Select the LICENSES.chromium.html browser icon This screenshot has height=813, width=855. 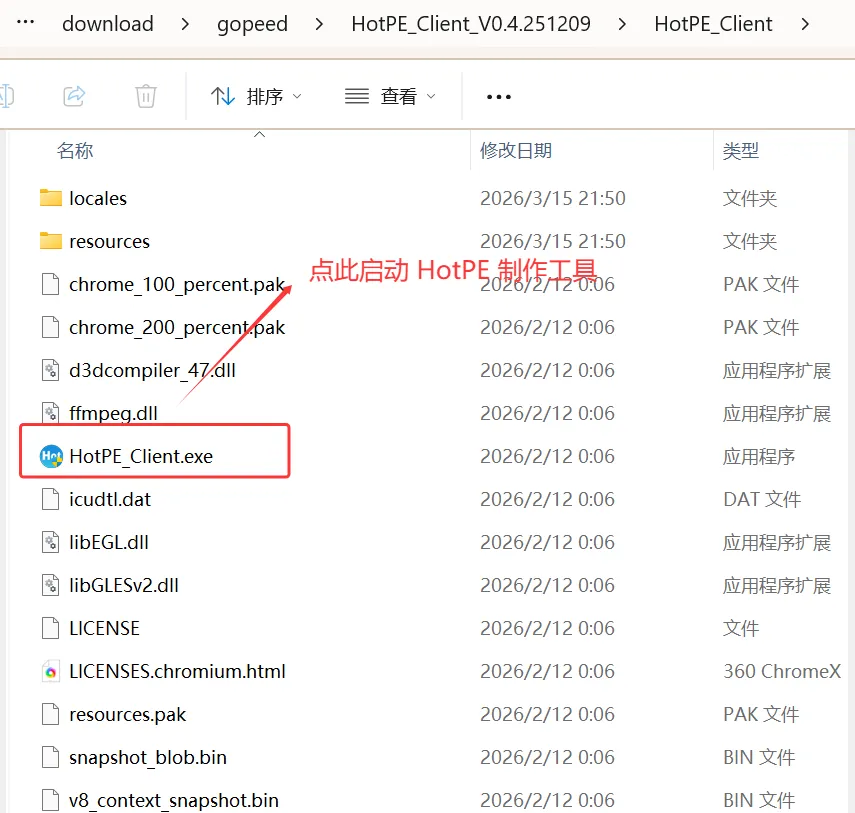point(51,671)
